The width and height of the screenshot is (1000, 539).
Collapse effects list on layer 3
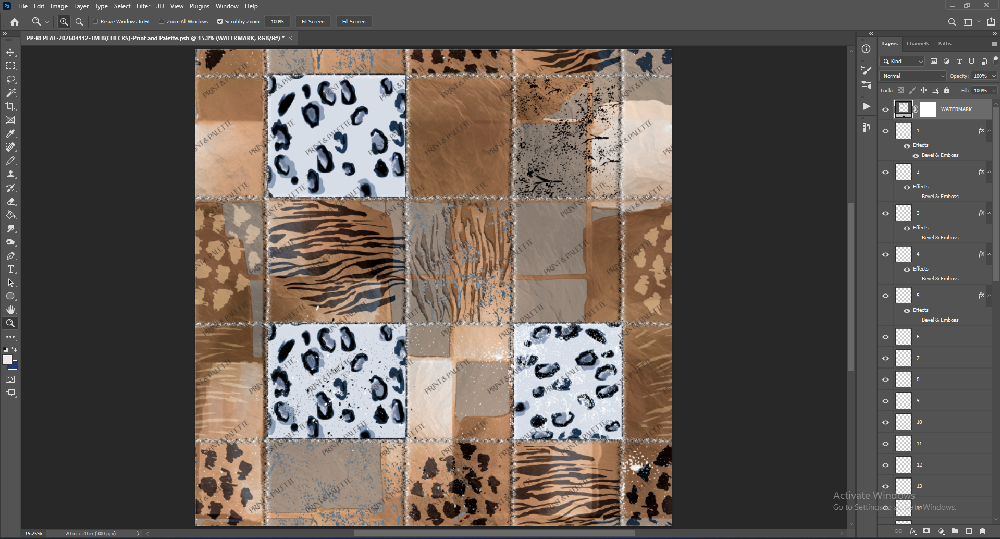tap(988, 213)
